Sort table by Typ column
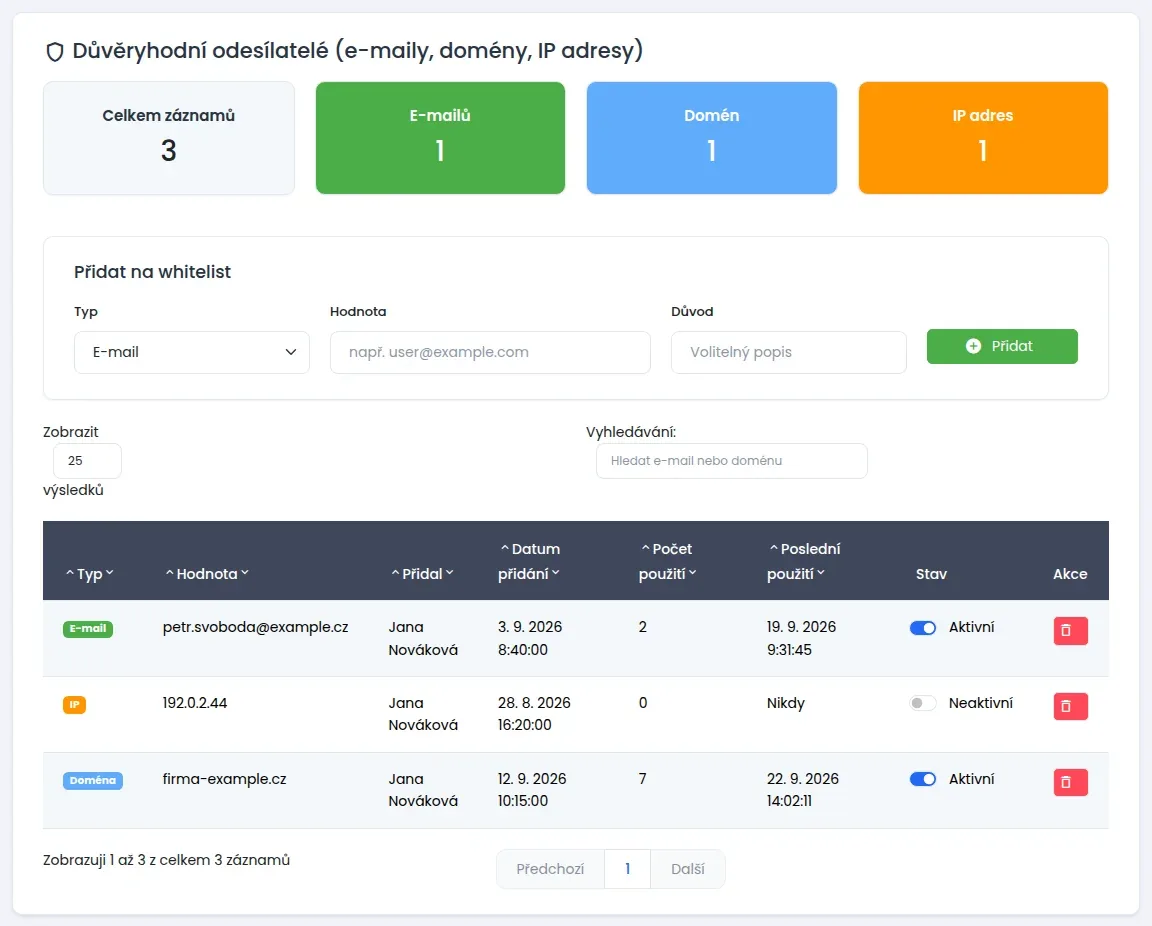 90,574
